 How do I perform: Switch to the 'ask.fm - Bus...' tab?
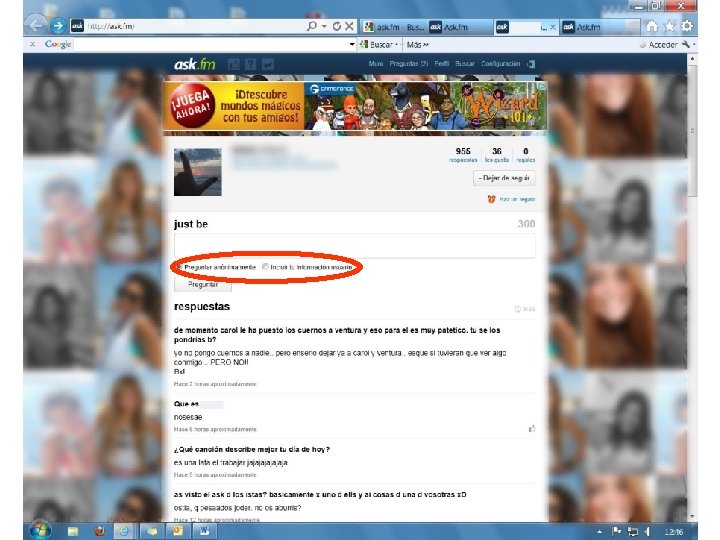[394, 27]
